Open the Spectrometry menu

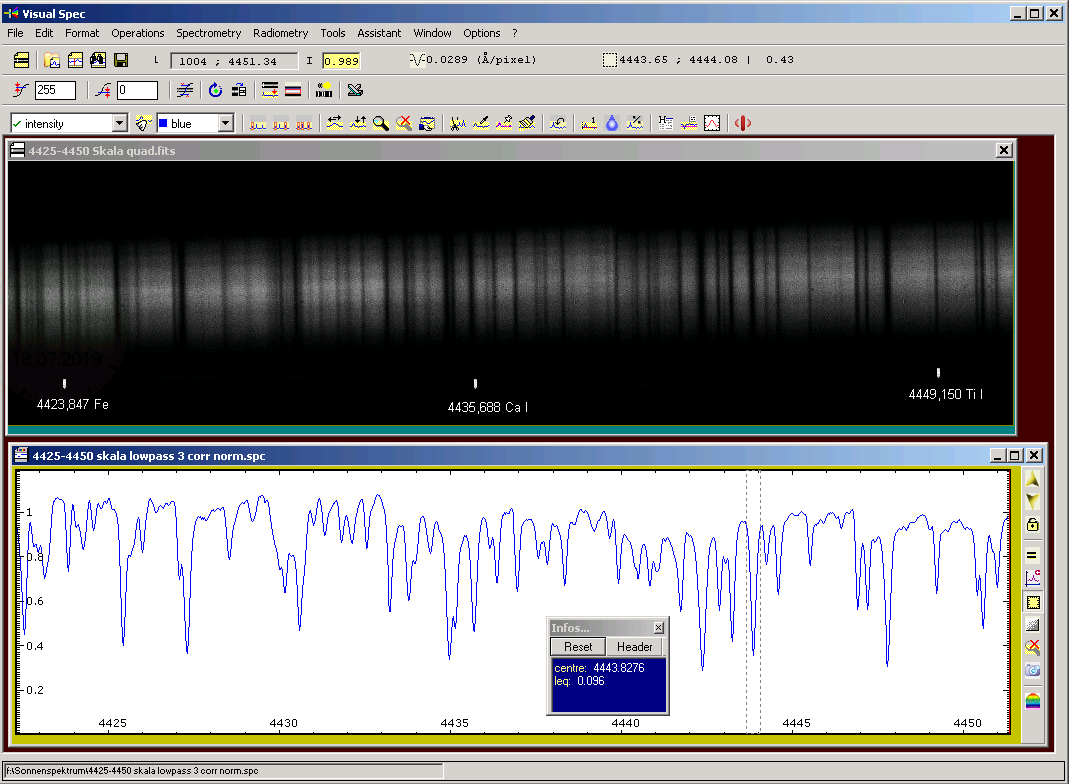pos(208,33)
